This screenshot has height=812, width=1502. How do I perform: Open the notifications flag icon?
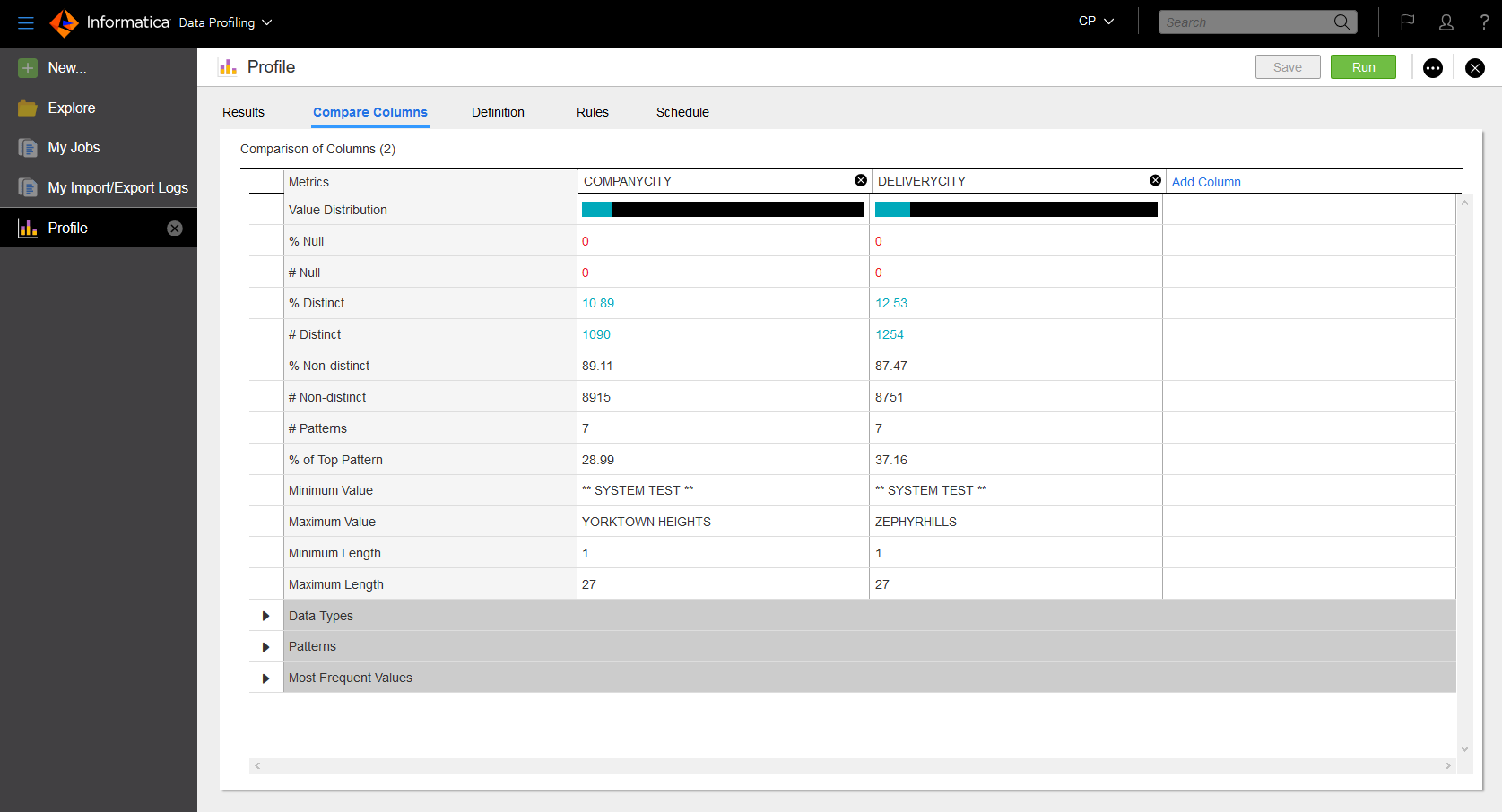(x=1407, y=22)
